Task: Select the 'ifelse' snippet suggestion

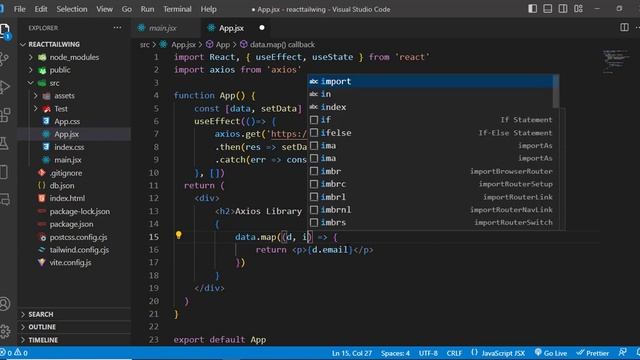Action: tap(430, 133)
